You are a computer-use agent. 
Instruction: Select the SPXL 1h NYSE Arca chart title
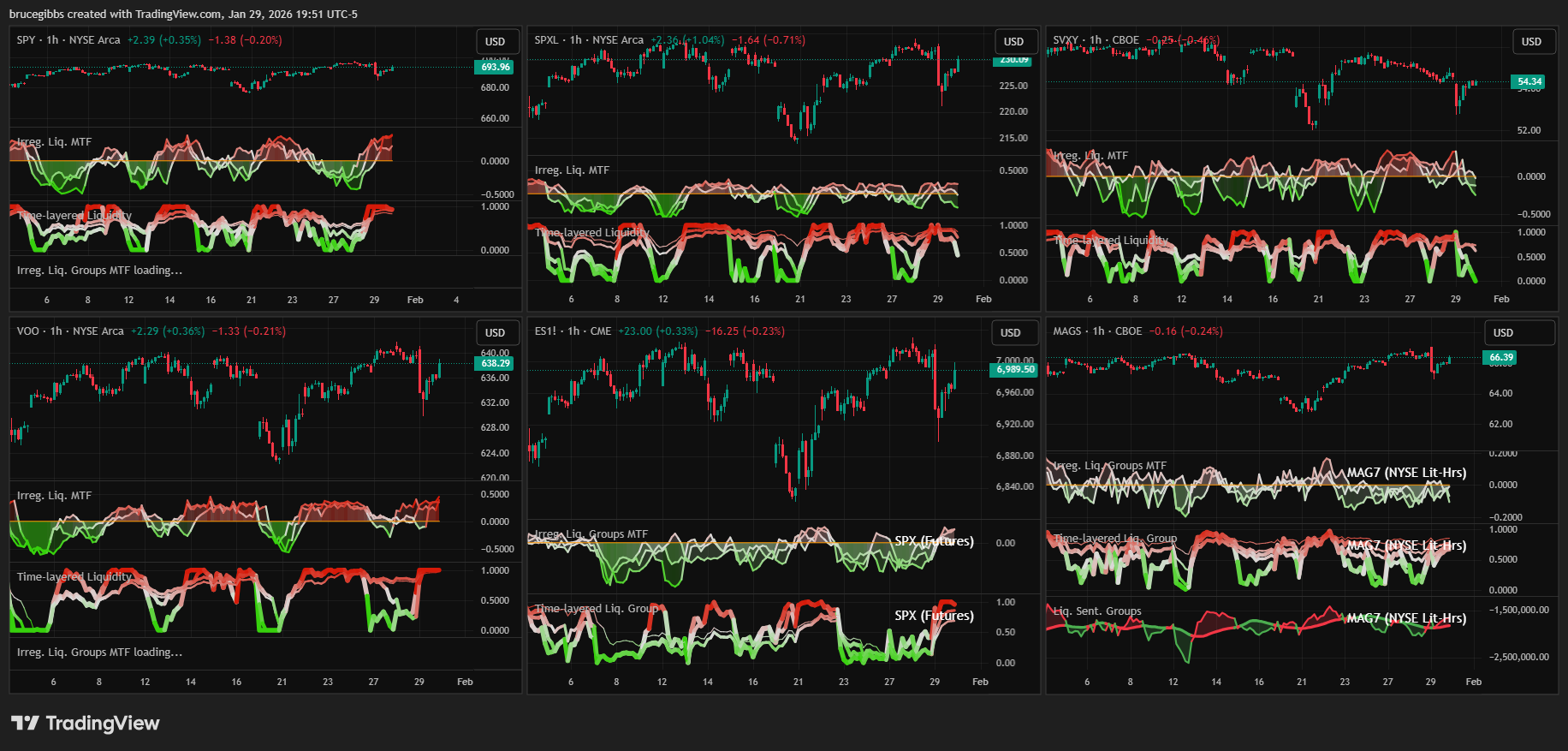589,40
